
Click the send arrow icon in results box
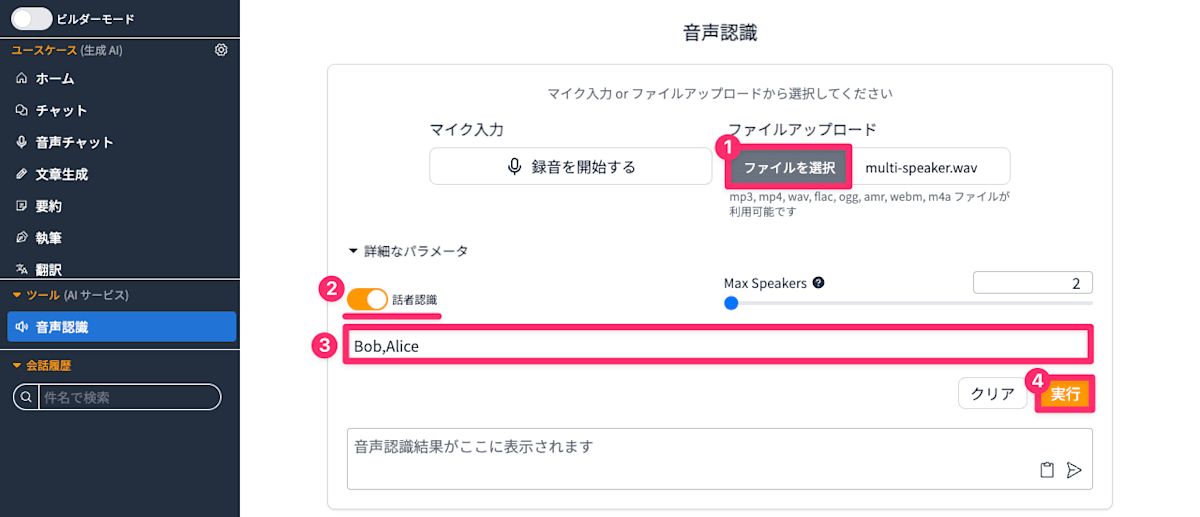coord(1074,470)
